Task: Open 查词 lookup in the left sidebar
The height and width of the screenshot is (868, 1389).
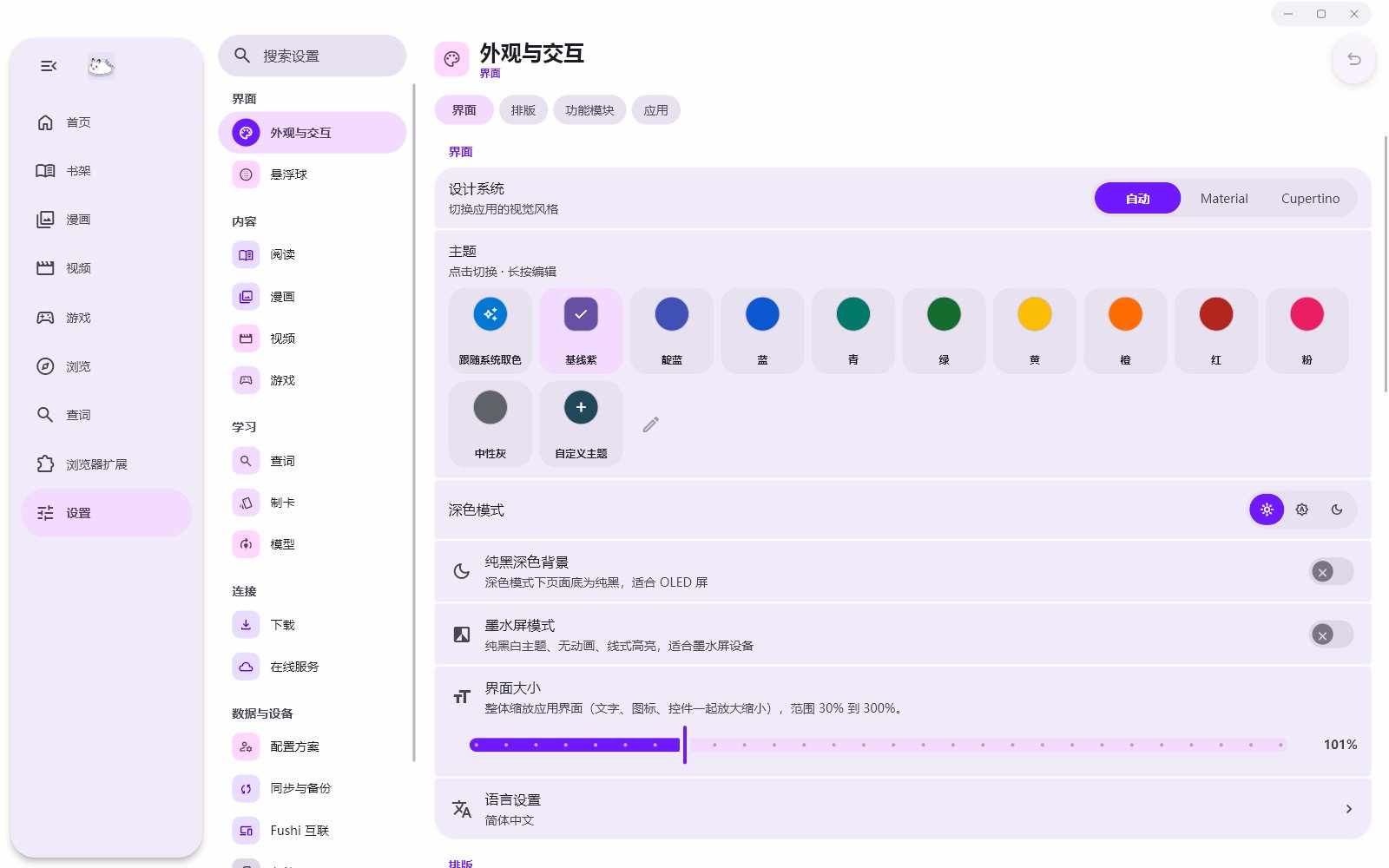Action: pos(106,415)
